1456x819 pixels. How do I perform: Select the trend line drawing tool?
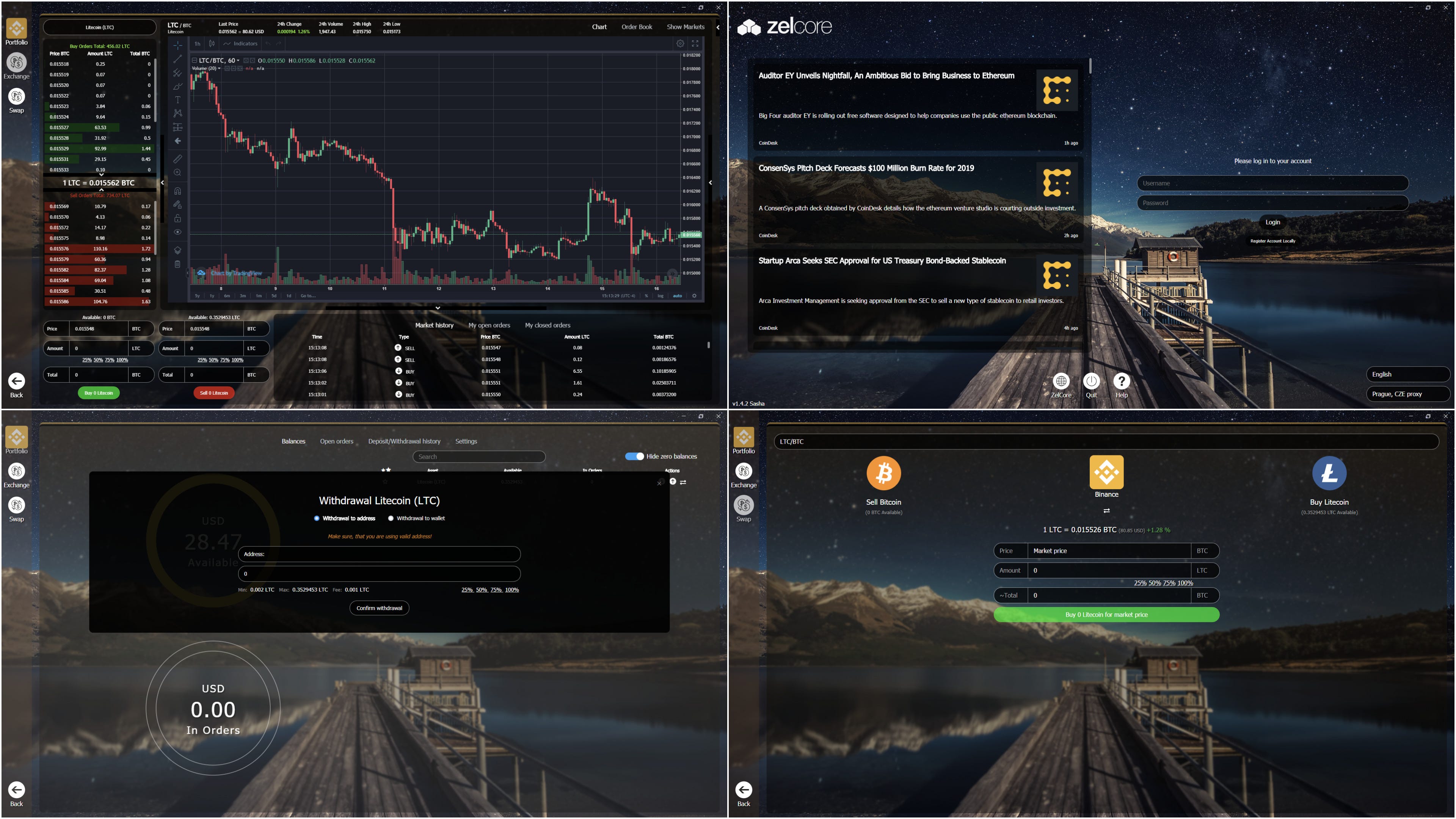[x=177, y=59]
